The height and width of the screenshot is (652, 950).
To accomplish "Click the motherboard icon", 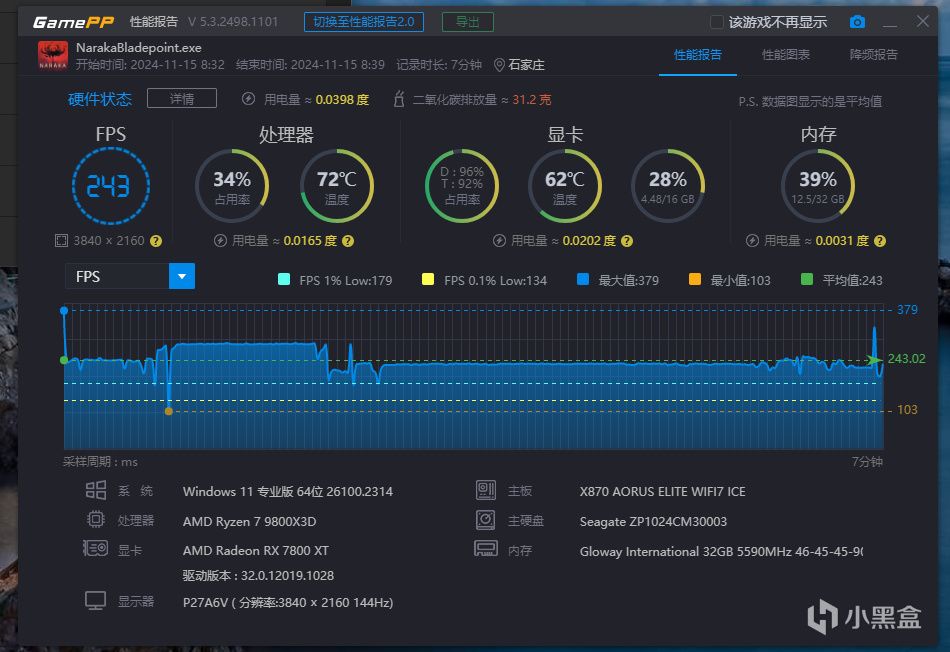I will [486, 490].
